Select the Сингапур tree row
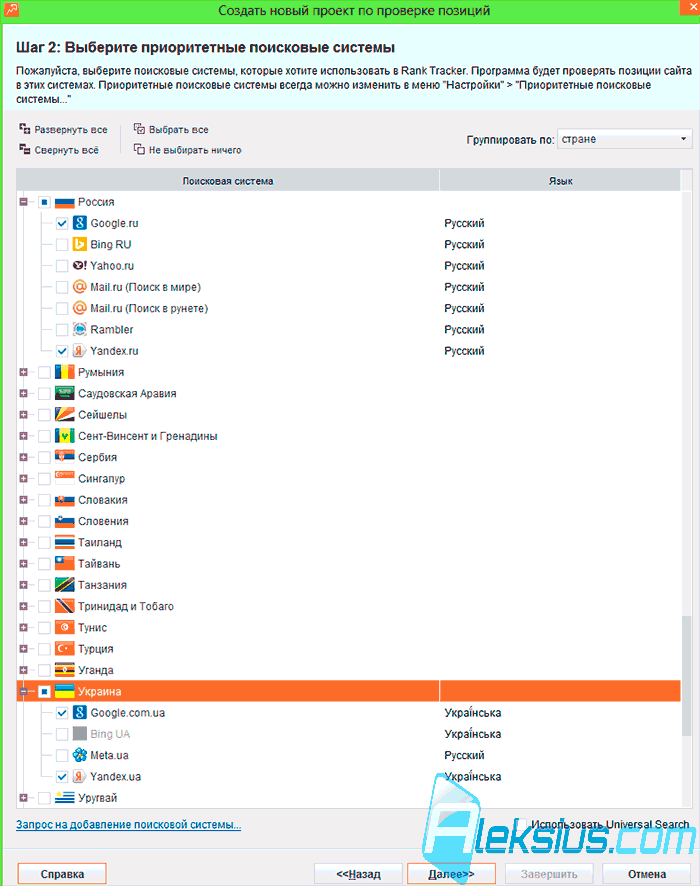 (349, 479)
